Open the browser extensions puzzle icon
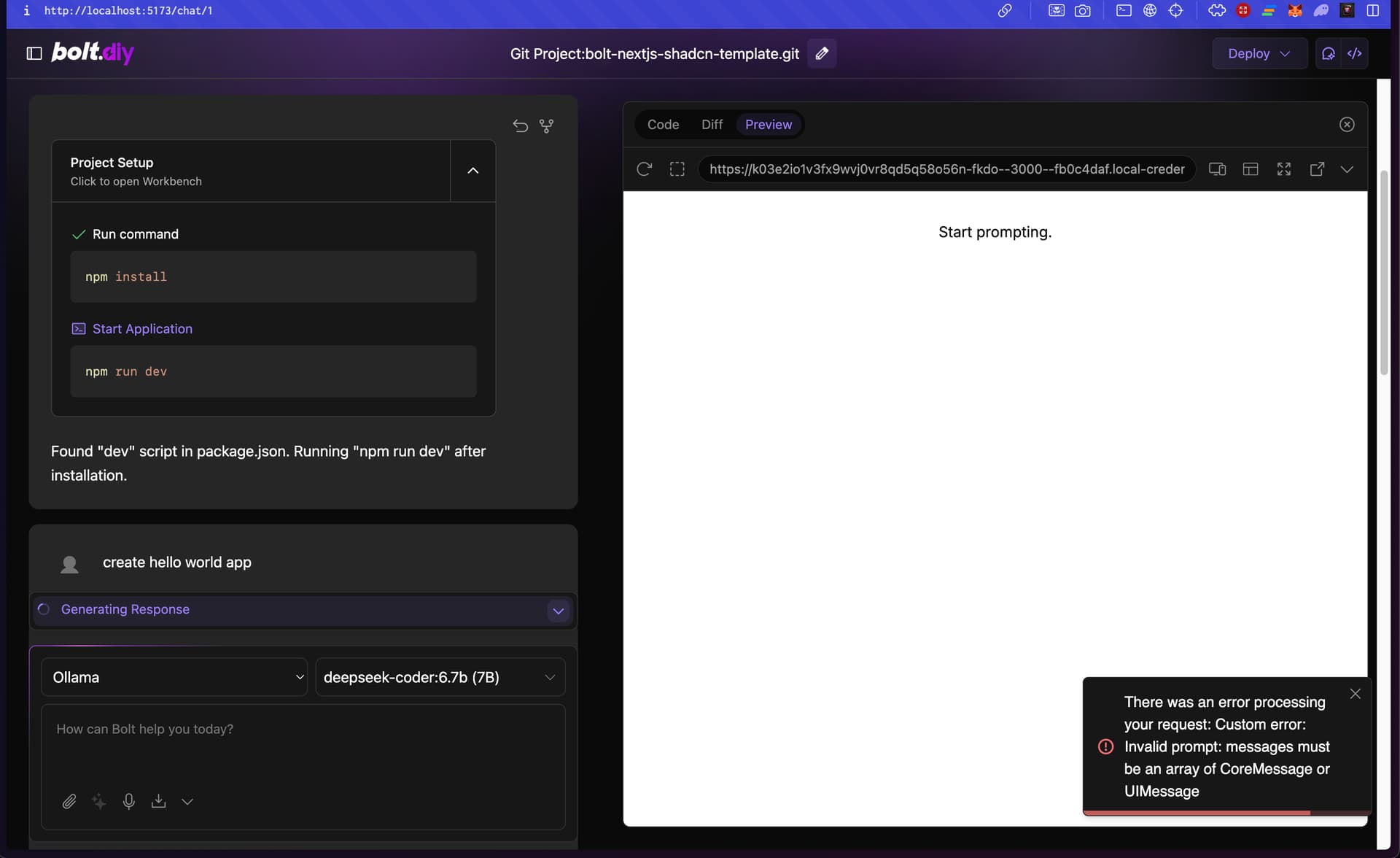The height and width of the screenshot is (858, 1400). pyautogui.click(x=1217, y=10)
